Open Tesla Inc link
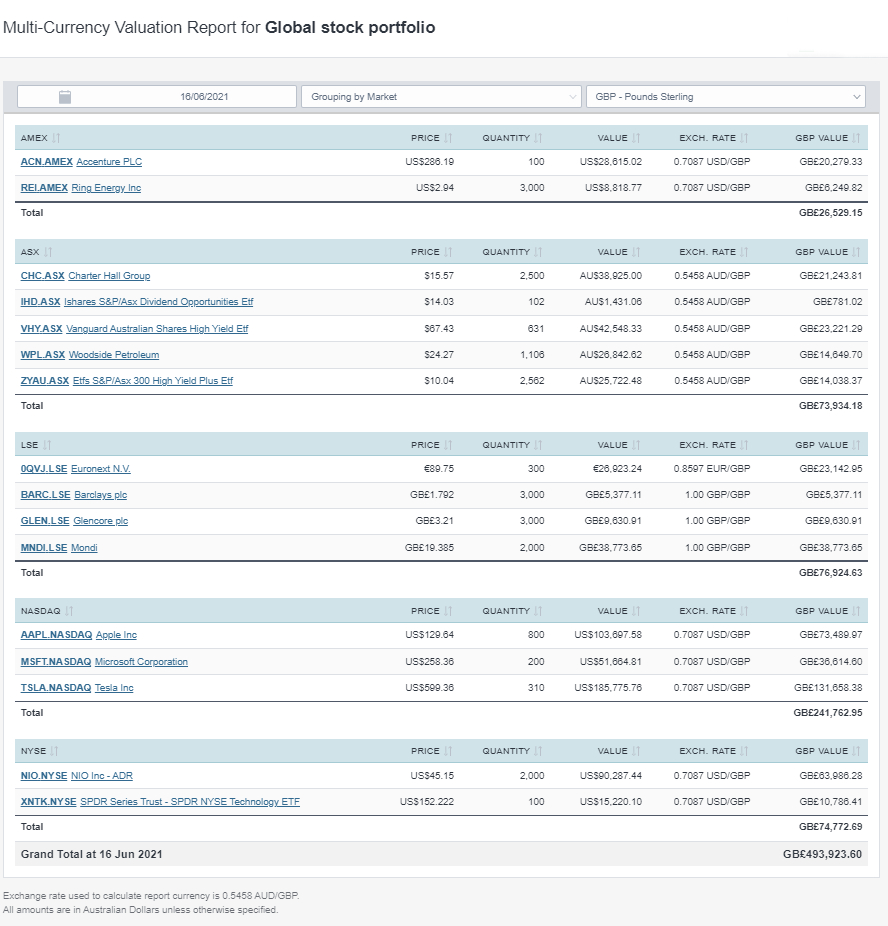Screen dimensions: 888x926 coord(114,688)
